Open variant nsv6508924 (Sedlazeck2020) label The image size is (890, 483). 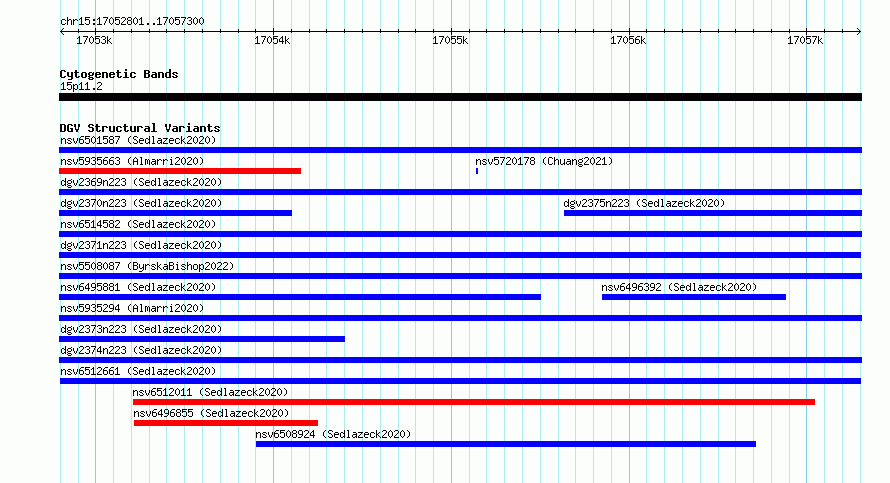[x=333, y=434]
